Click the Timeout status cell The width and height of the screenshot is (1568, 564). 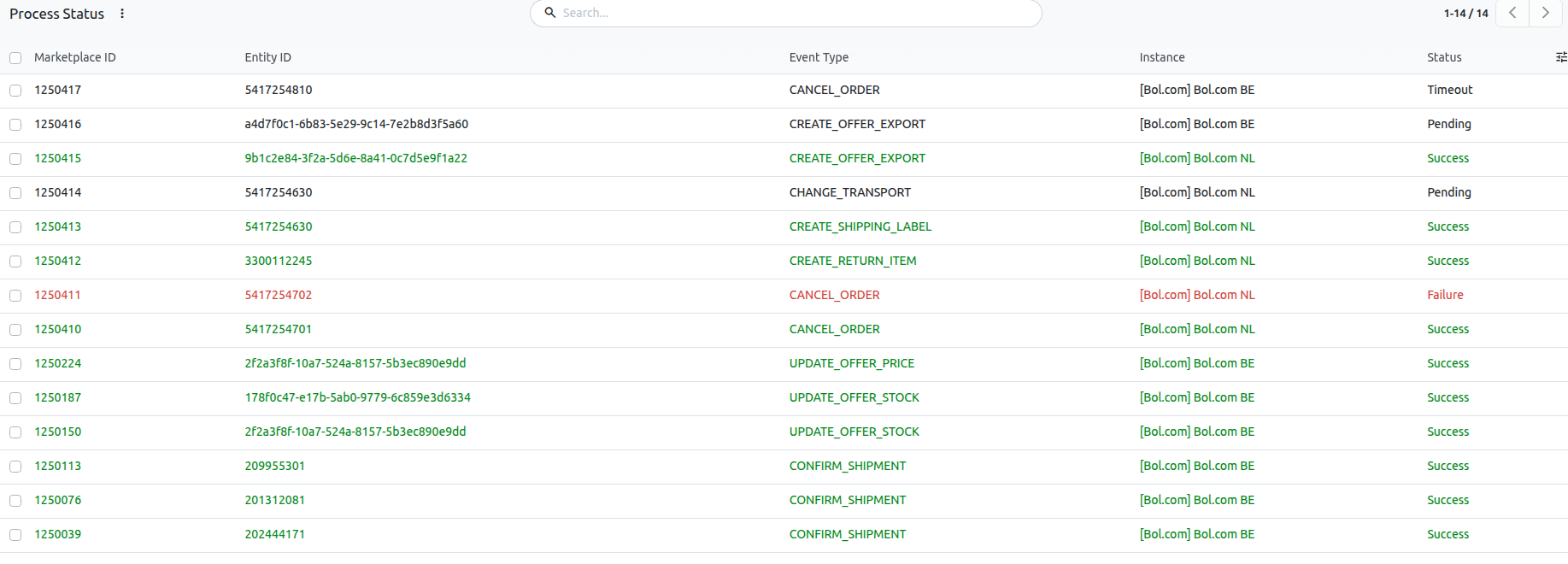click(x=1450, y=90)
